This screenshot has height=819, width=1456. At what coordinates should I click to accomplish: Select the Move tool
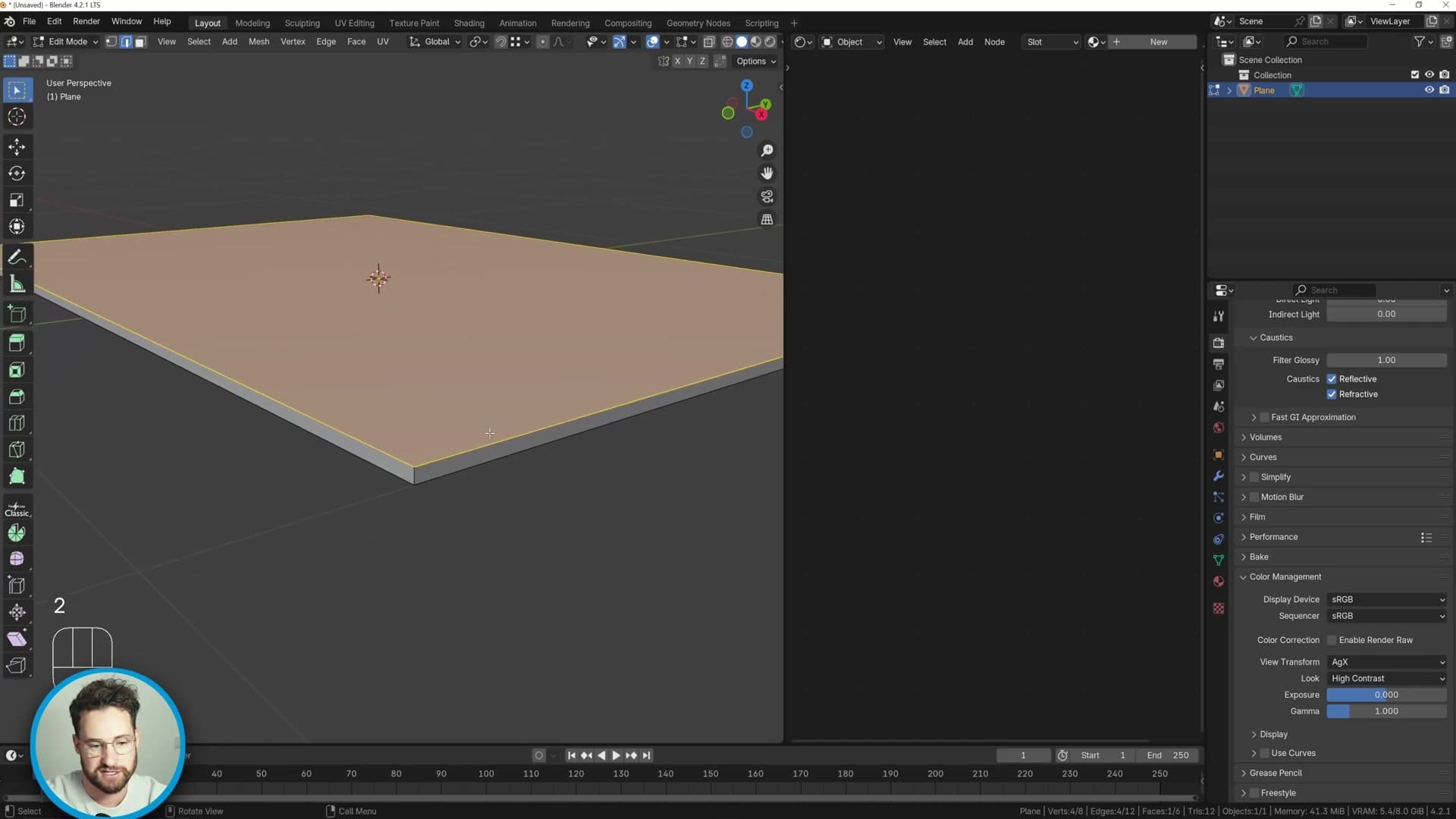click(x=17, y=147)
